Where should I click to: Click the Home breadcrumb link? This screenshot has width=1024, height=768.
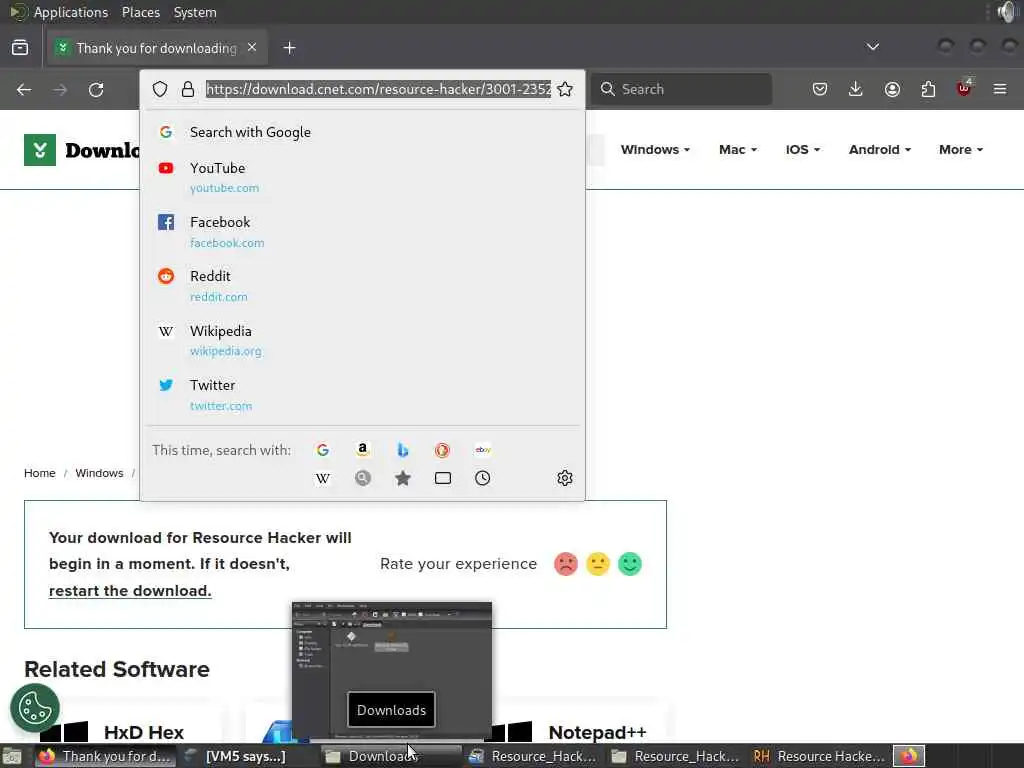40,473
